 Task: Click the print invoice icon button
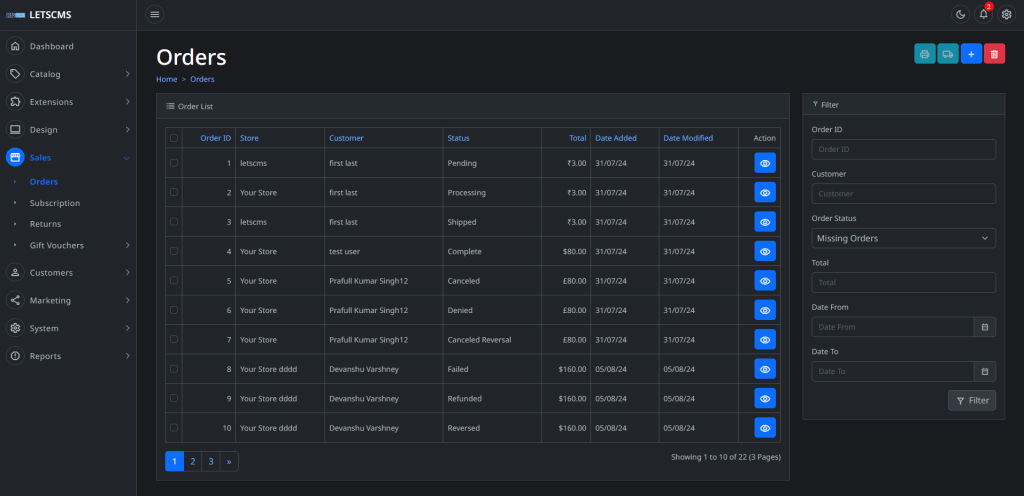click(925, 54)
